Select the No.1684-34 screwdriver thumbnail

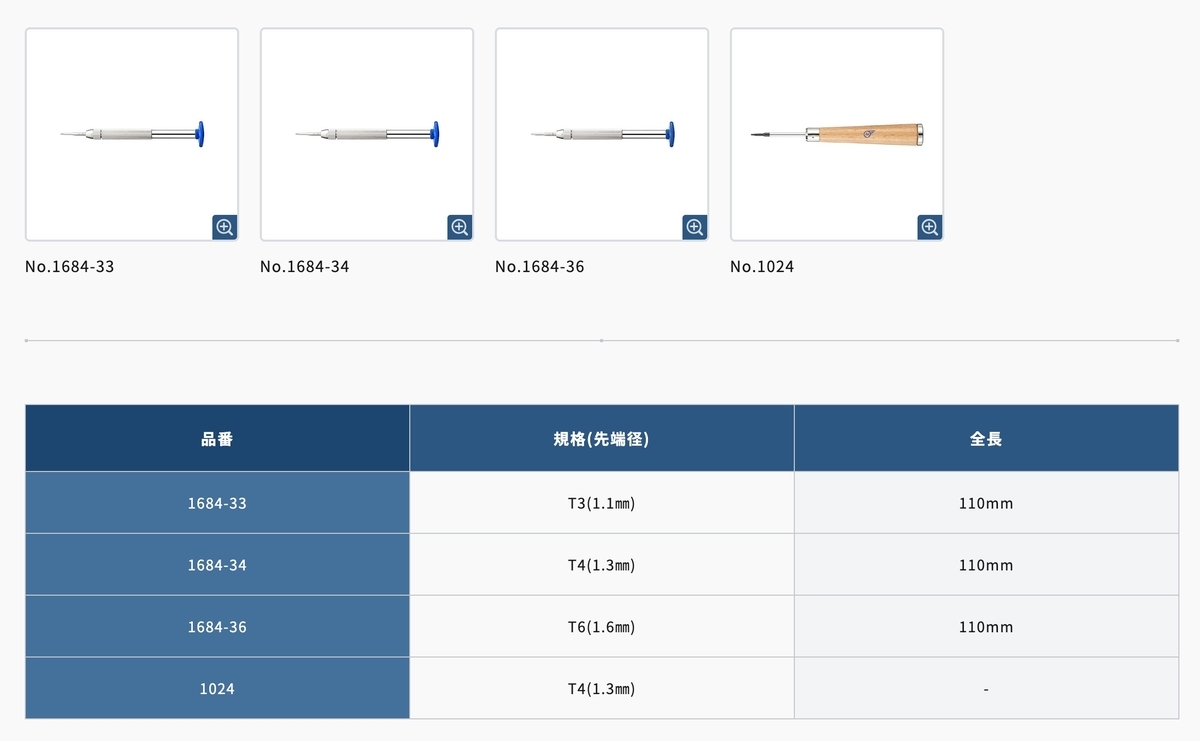click(x=367, y=134)
